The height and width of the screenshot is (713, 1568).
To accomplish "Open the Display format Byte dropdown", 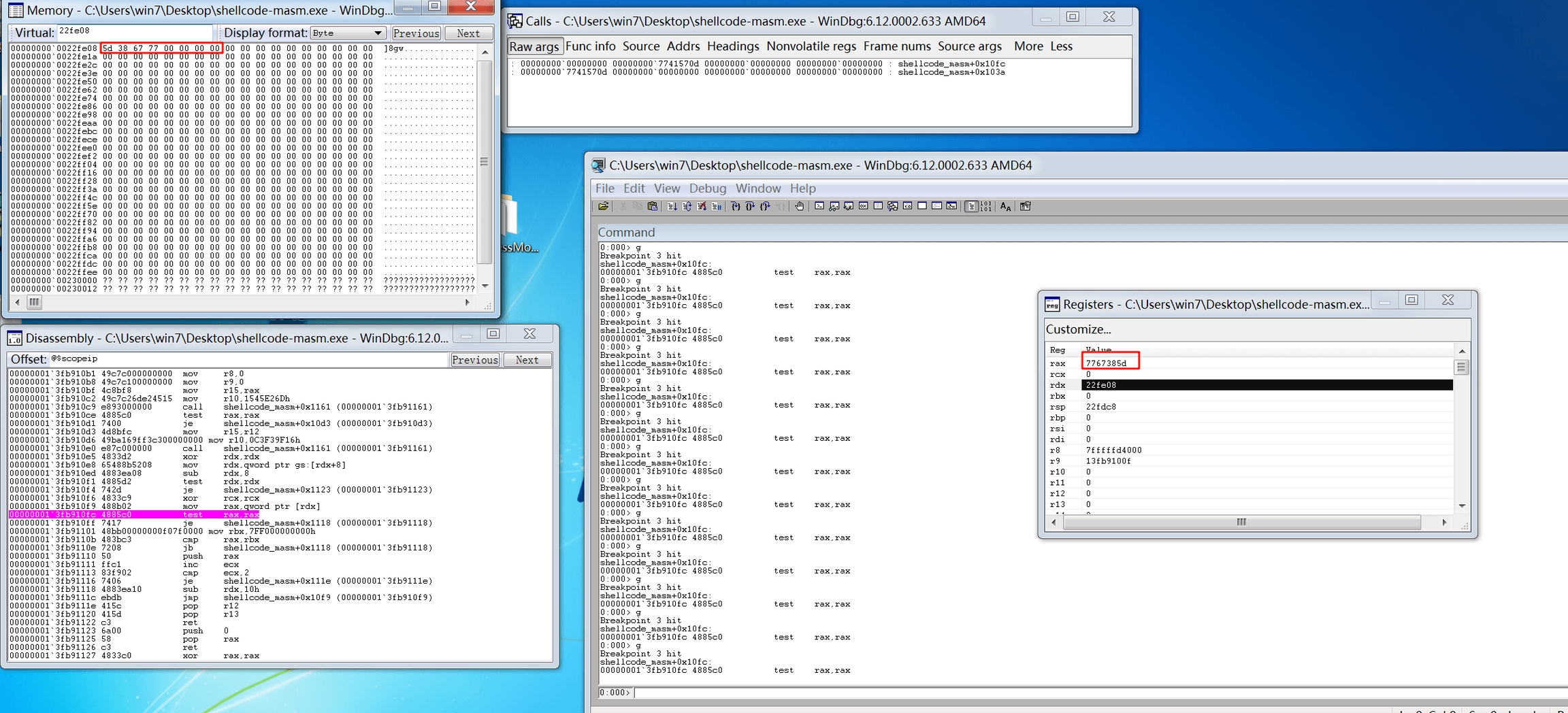I will point(348,33).
